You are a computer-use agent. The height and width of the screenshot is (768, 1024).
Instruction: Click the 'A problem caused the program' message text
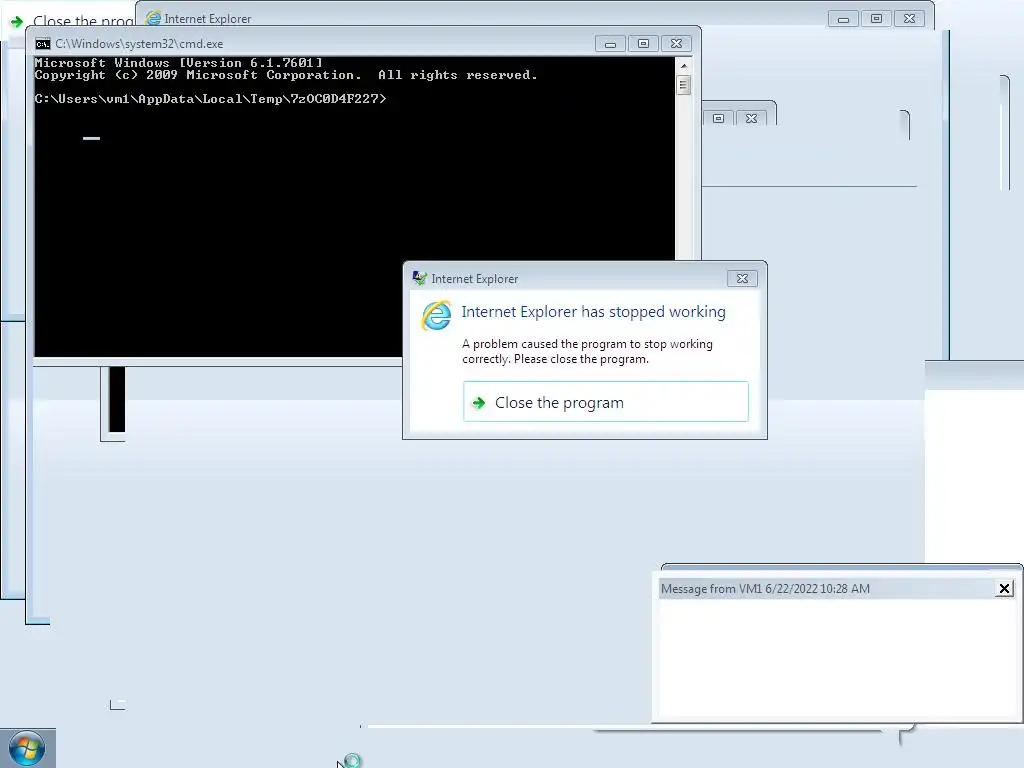587,351
